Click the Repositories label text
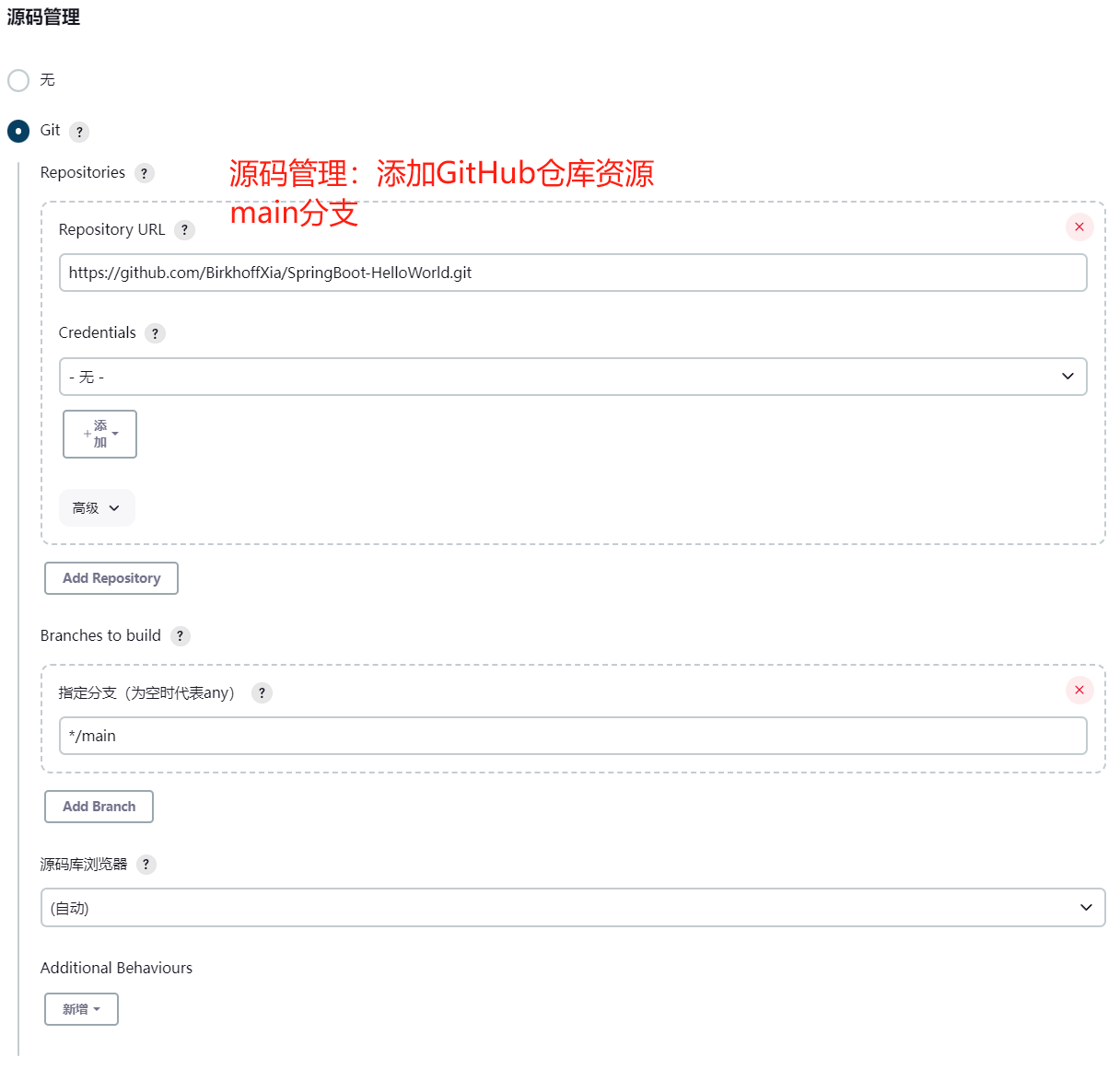 pos(83,173)
